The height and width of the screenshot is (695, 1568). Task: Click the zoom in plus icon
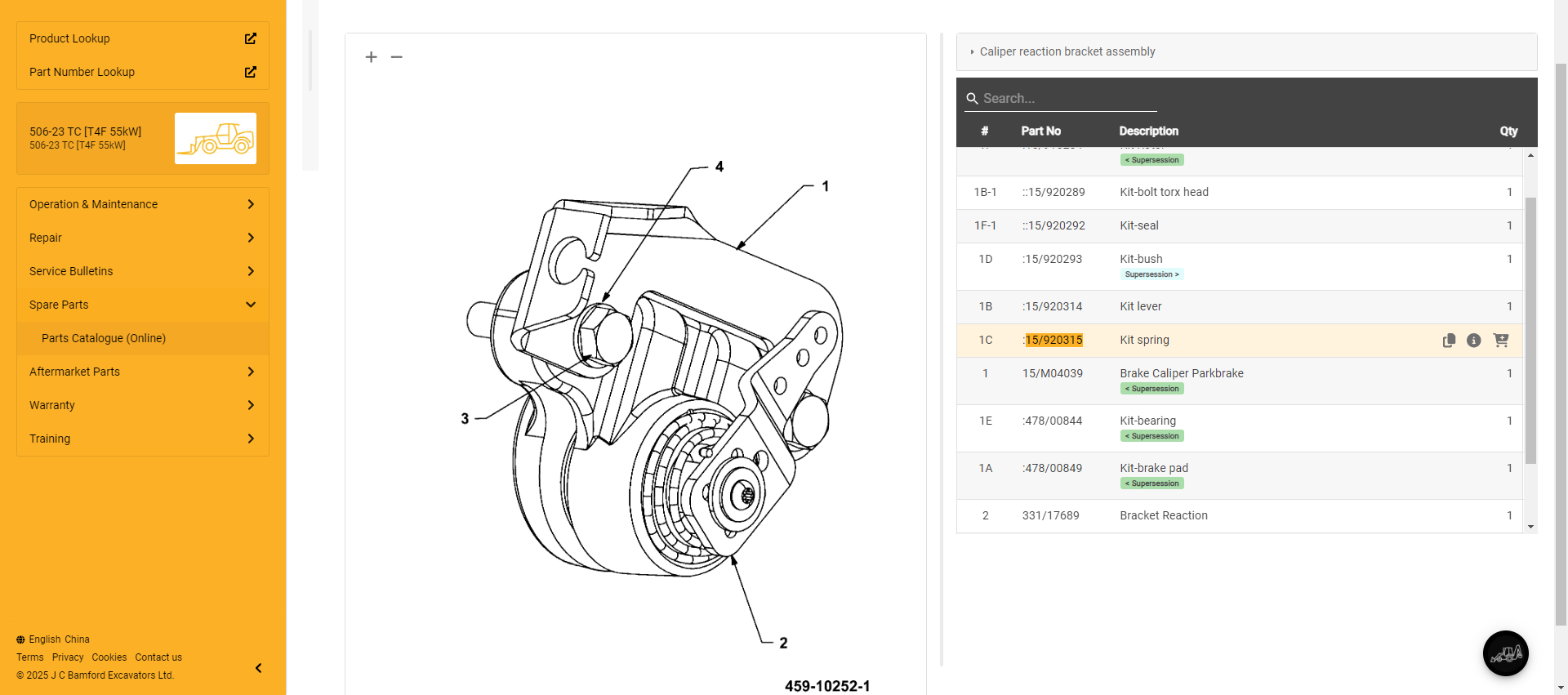(x=372, y=57)
